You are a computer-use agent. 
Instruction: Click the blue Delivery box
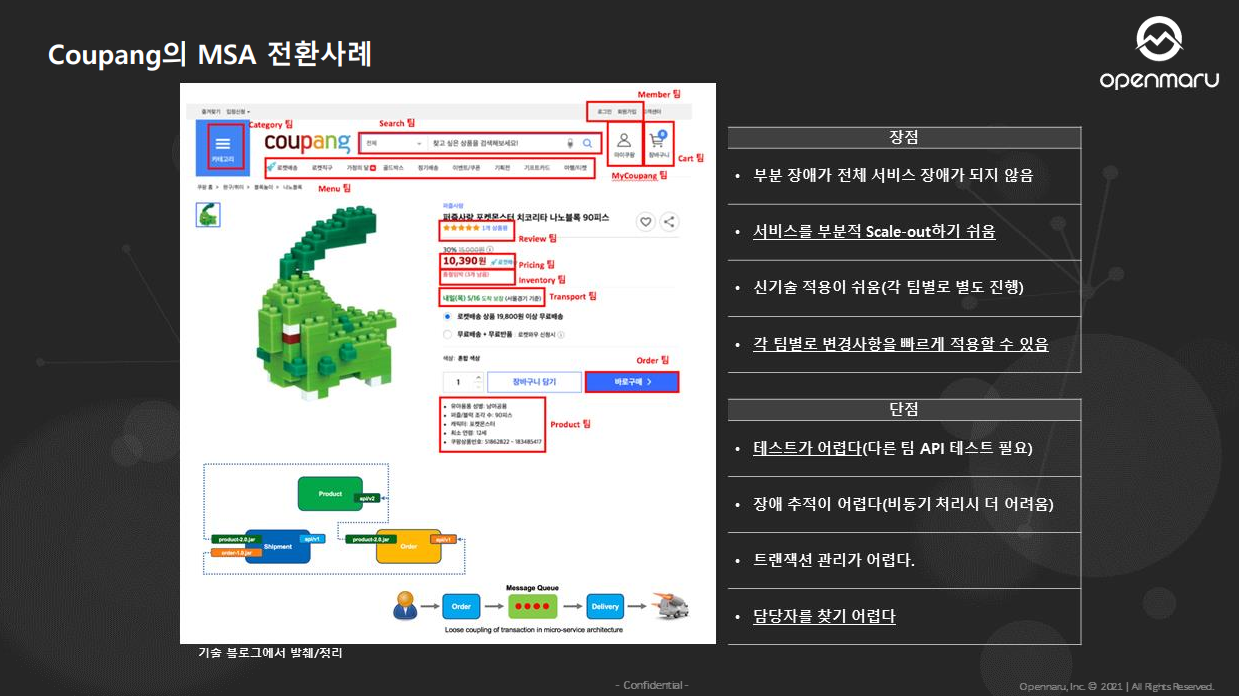604,606
